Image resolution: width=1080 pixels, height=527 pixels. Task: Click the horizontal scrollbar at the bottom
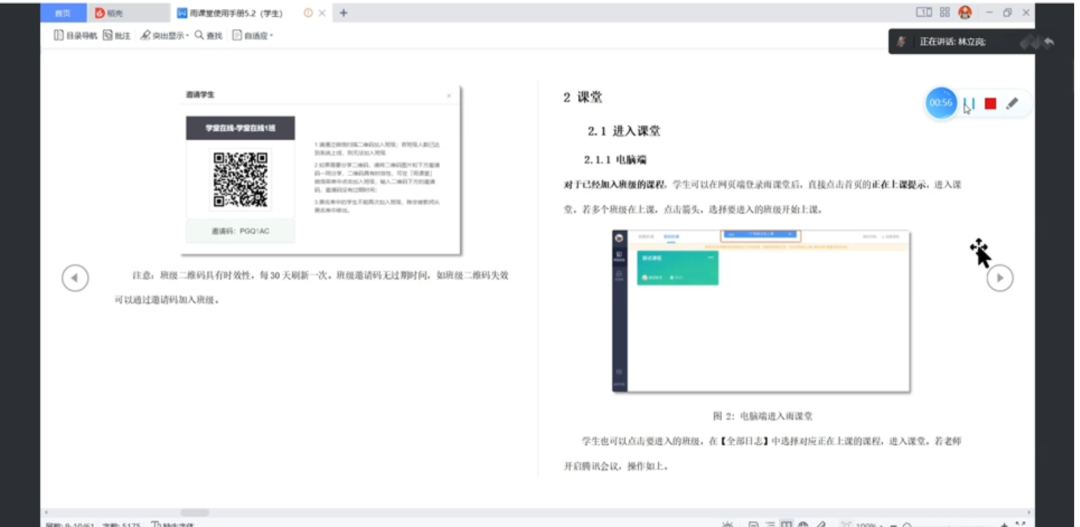194,512
